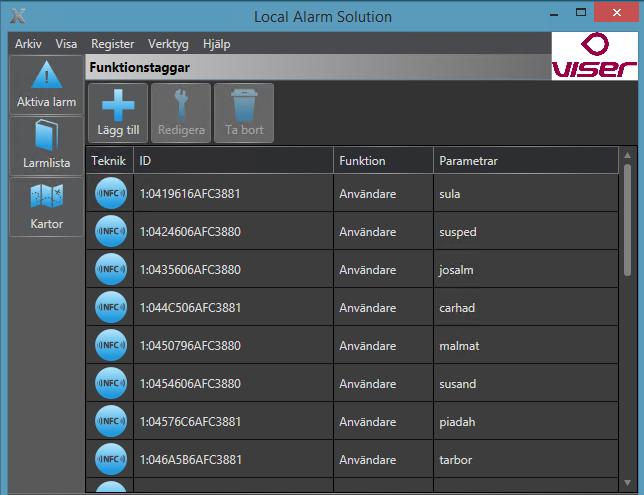Click the NFC icon for the susped row
The width and height of the screenshot is (644, 495).
pos(110,231)
